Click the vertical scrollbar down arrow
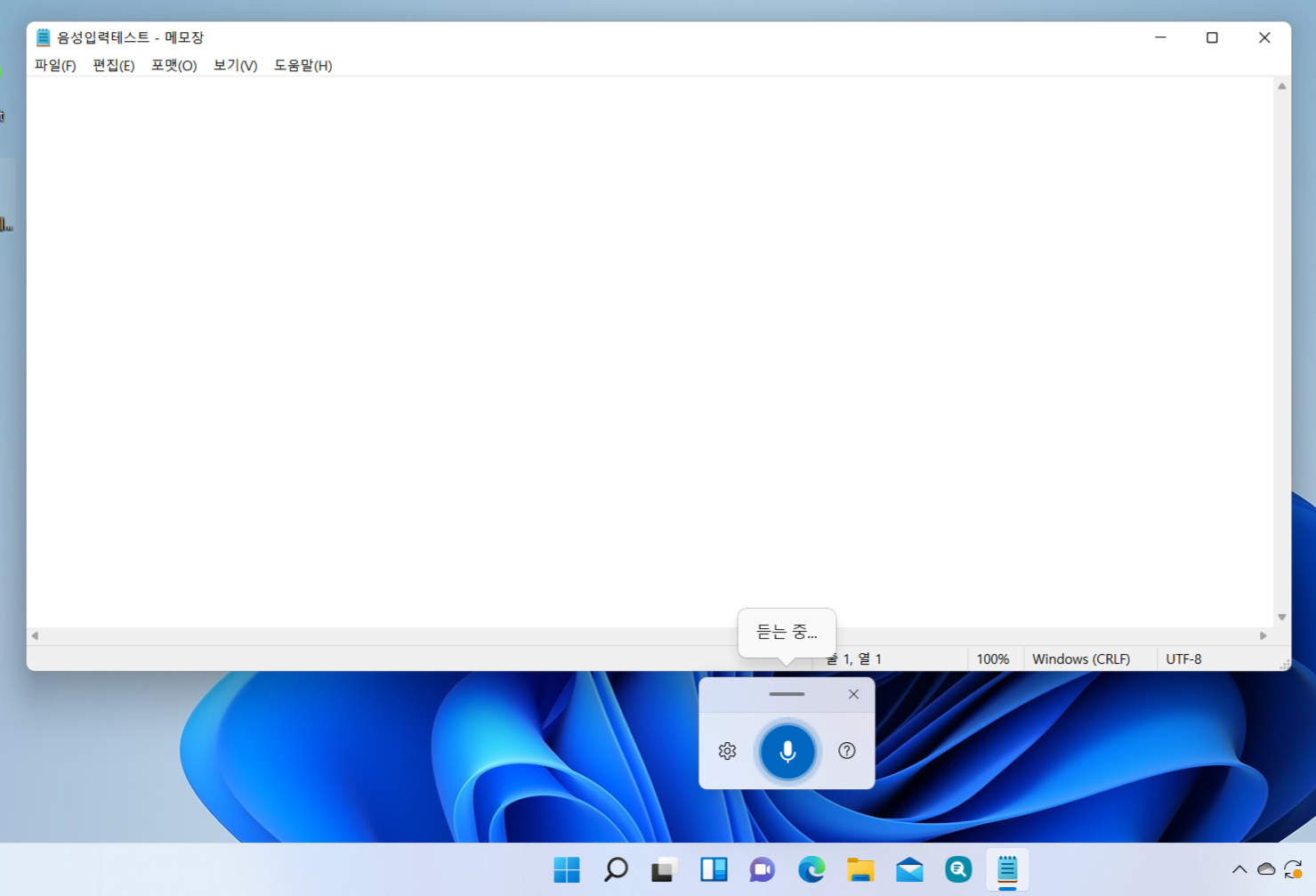The image size is (1316, 896). click(x=1282, y=617)
